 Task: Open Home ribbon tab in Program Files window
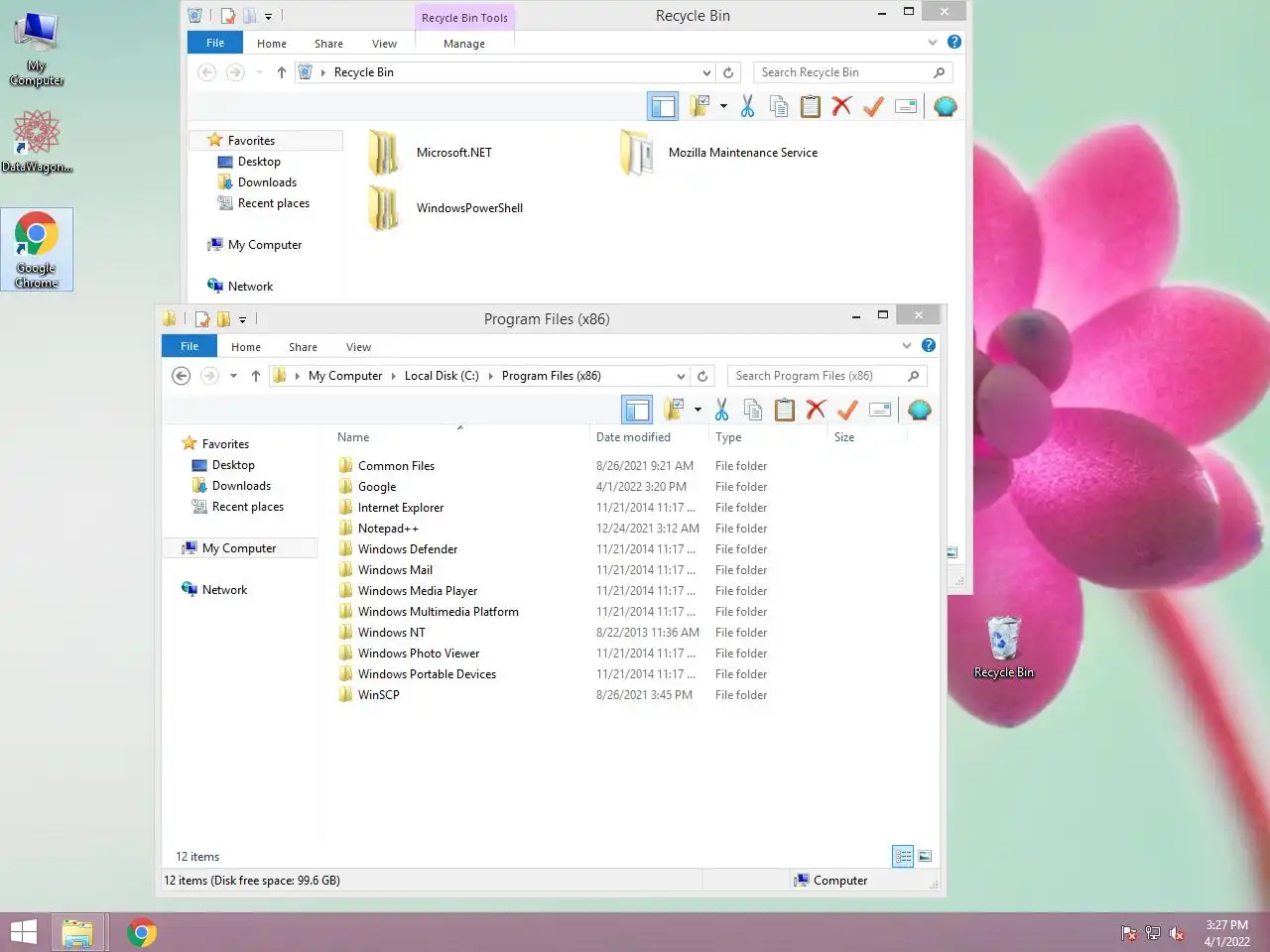coord(246,347)
